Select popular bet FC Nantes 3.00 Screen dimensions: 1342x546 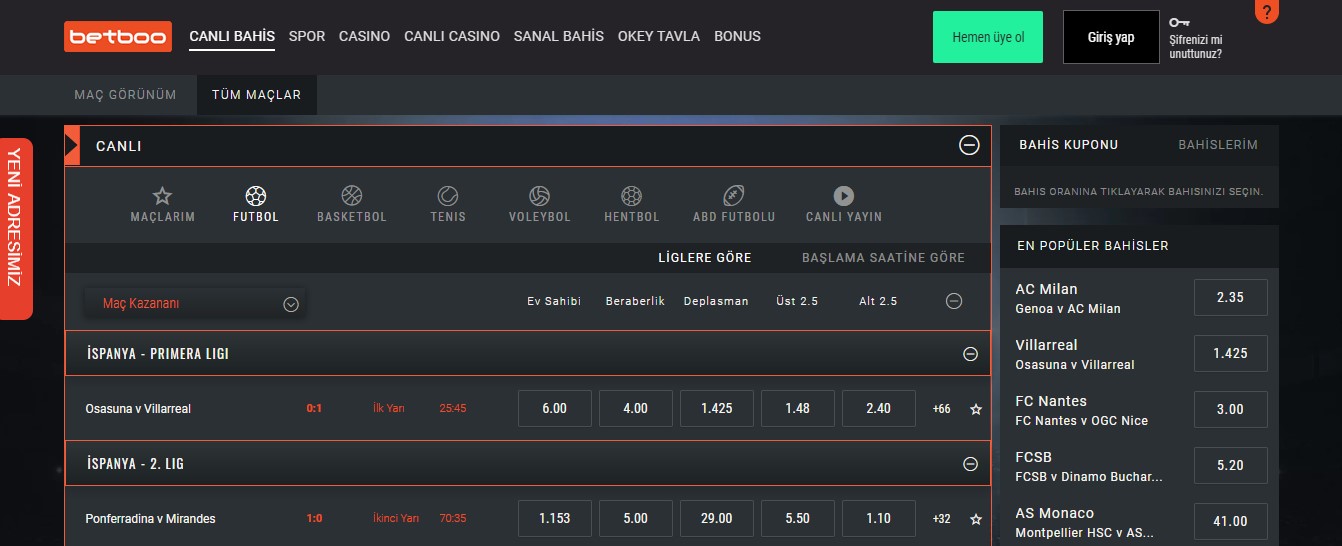tap(1231, 410)
